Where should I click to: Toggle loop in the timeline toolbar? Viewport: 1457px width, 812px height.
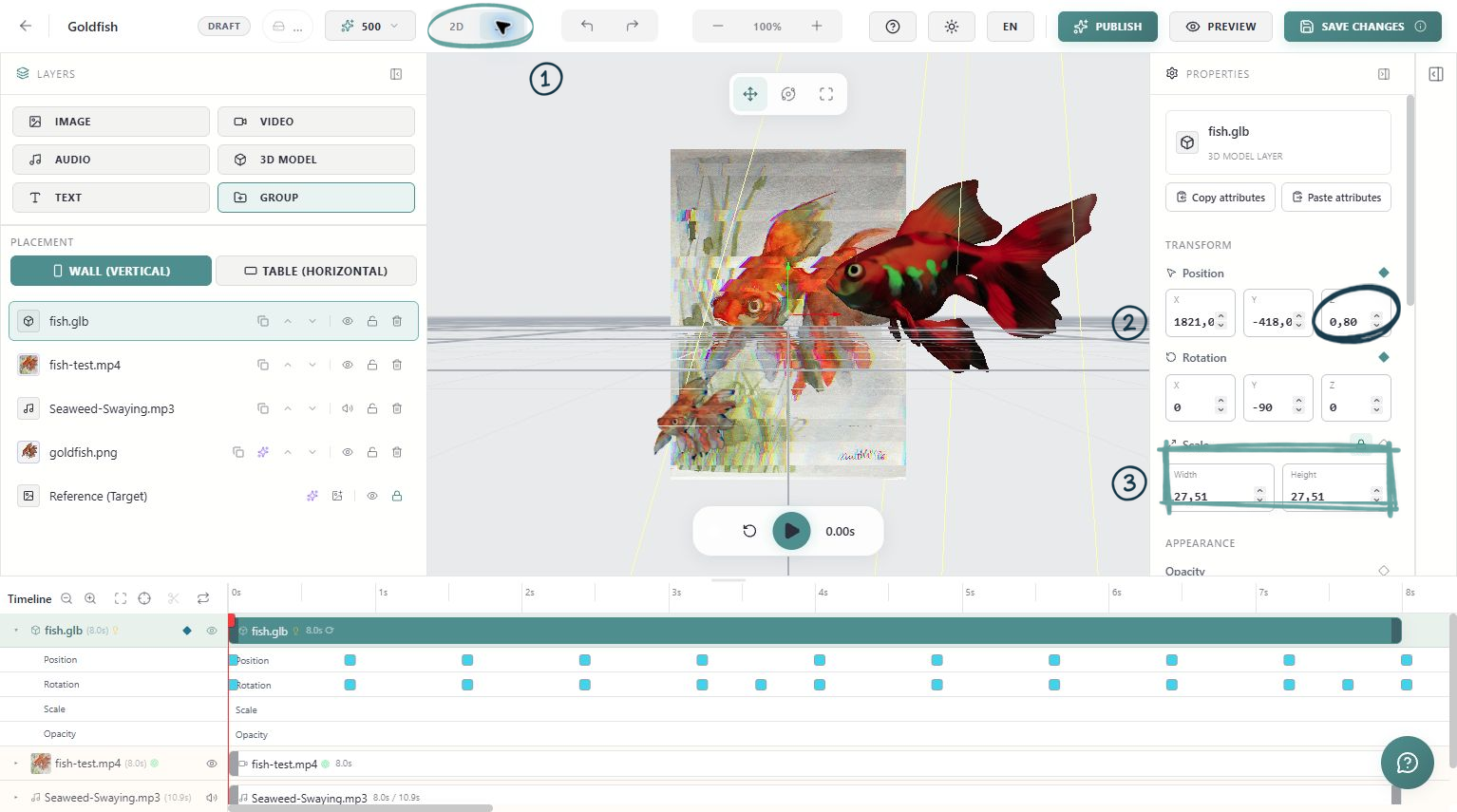(203, 598)
